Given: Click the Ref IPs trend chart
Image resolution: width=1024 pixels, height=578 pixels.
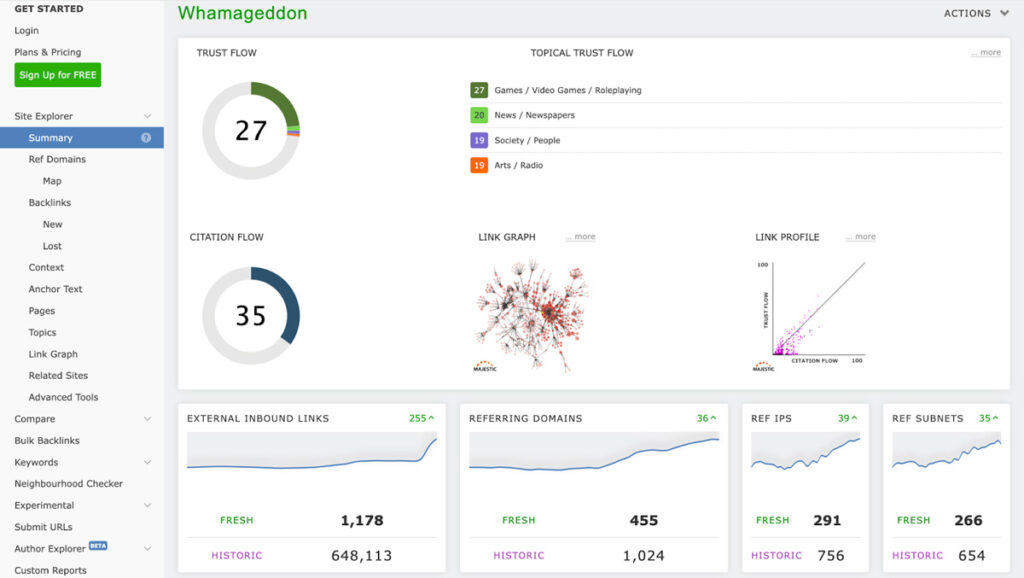Looking at the screenshot, I should pos(805,452).
